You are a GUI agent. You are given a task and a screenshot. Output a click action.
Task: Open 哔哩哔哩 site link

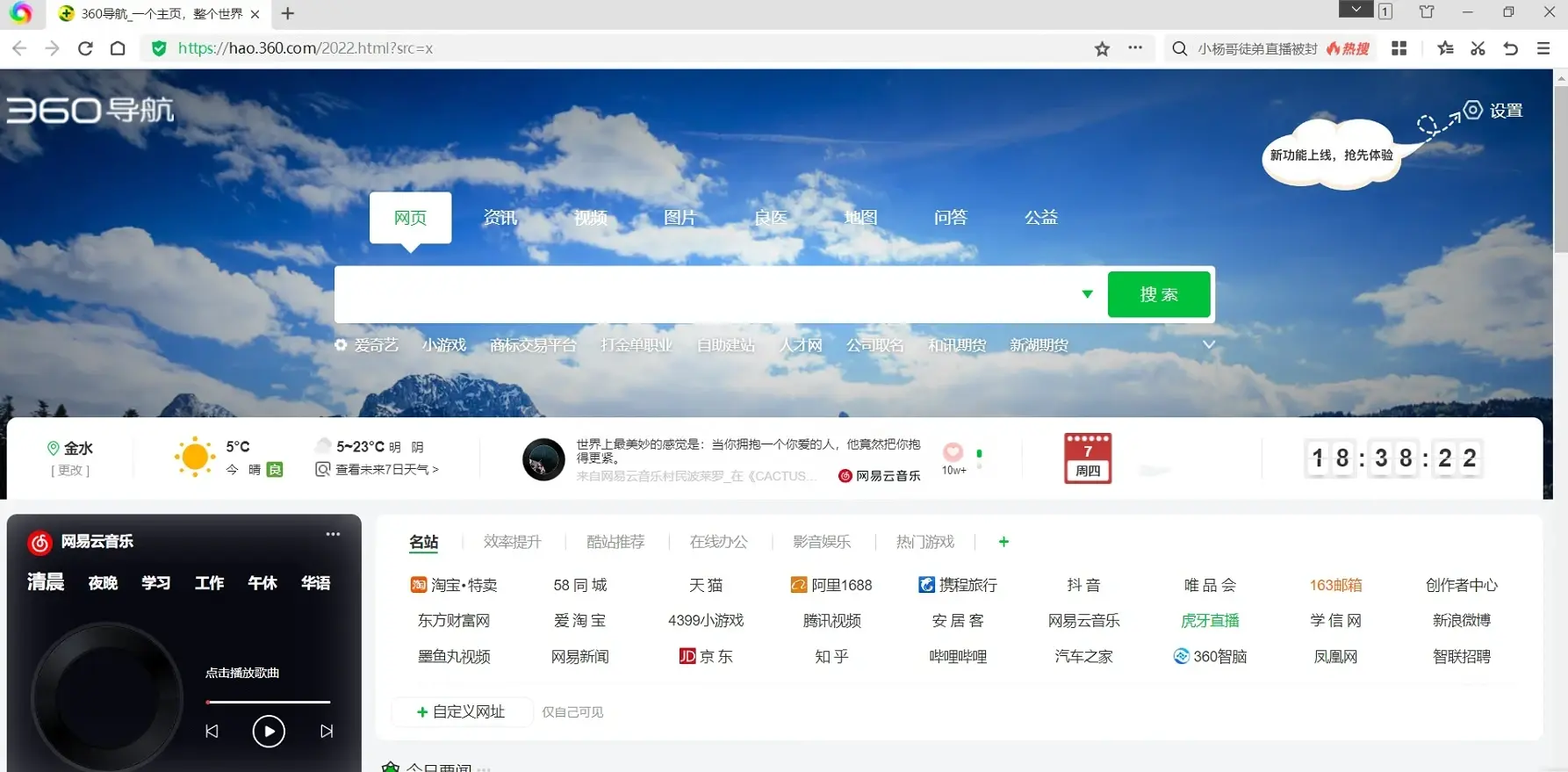[958, 656]
